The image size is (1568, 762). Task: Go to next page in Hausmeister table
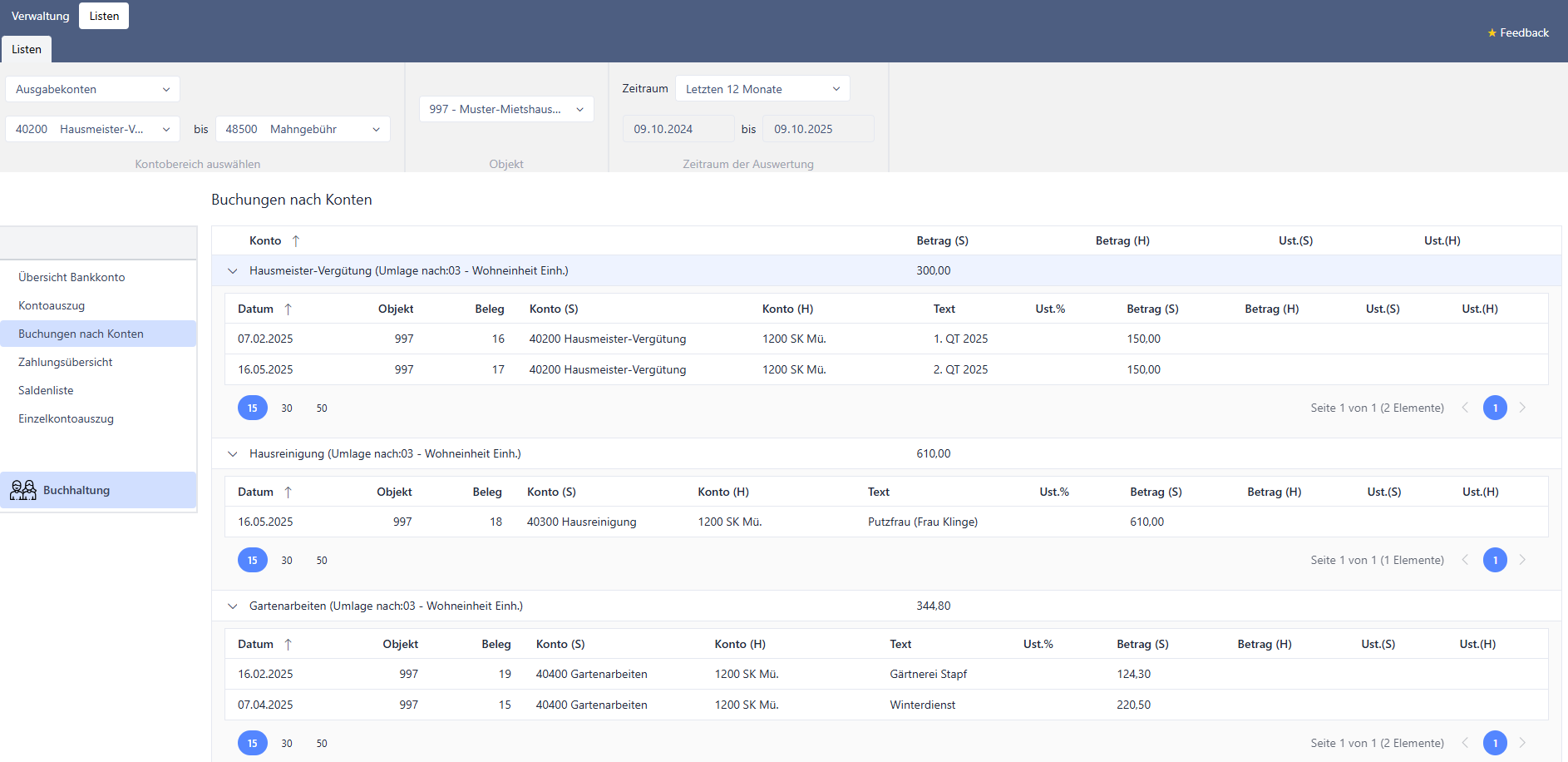(x=1522, y=408)
